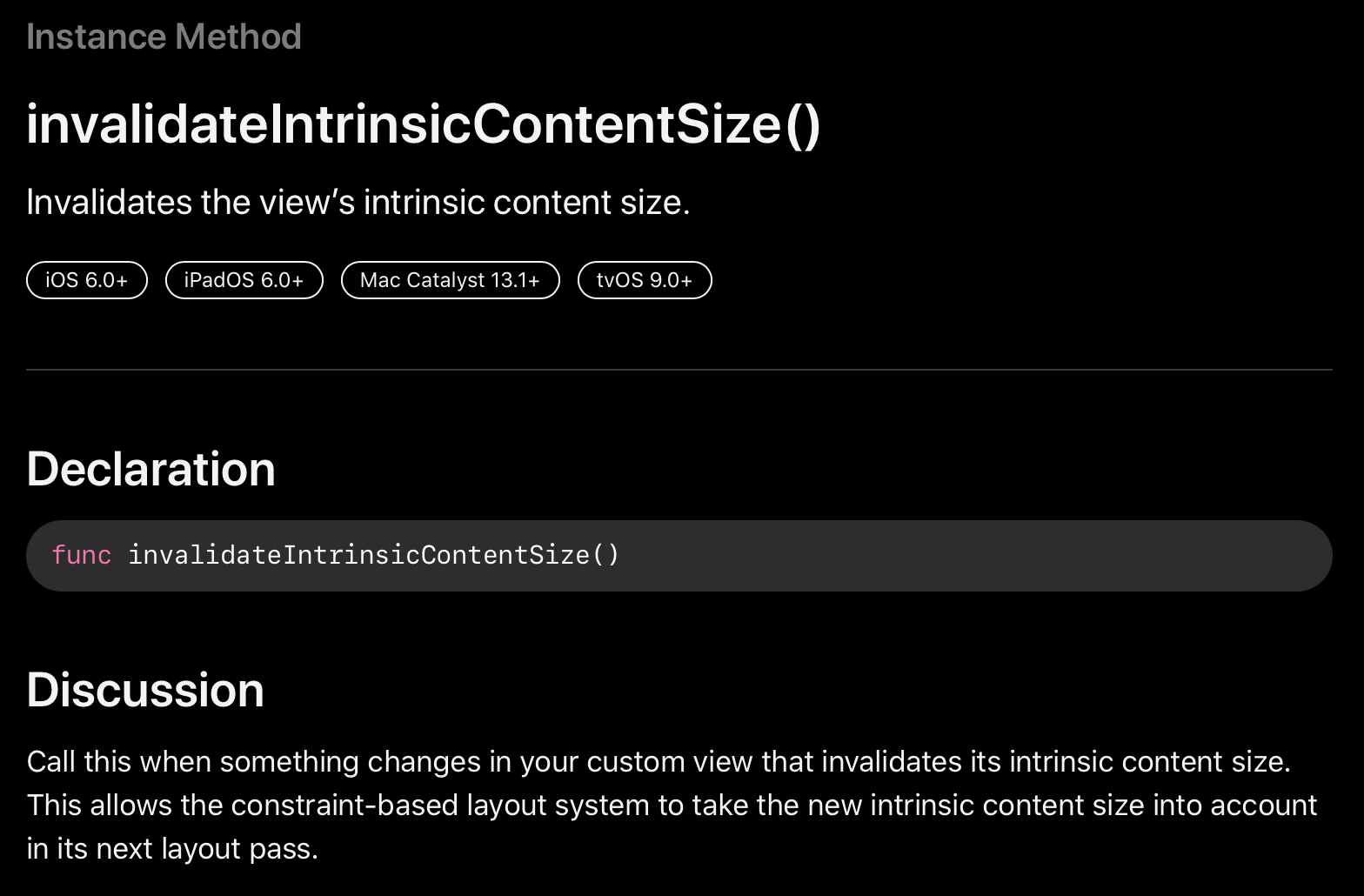The width and height of the screenshot is (1364, 896).
Task: Click empty area of the declaration code box
Action: [x=974, y=556]
